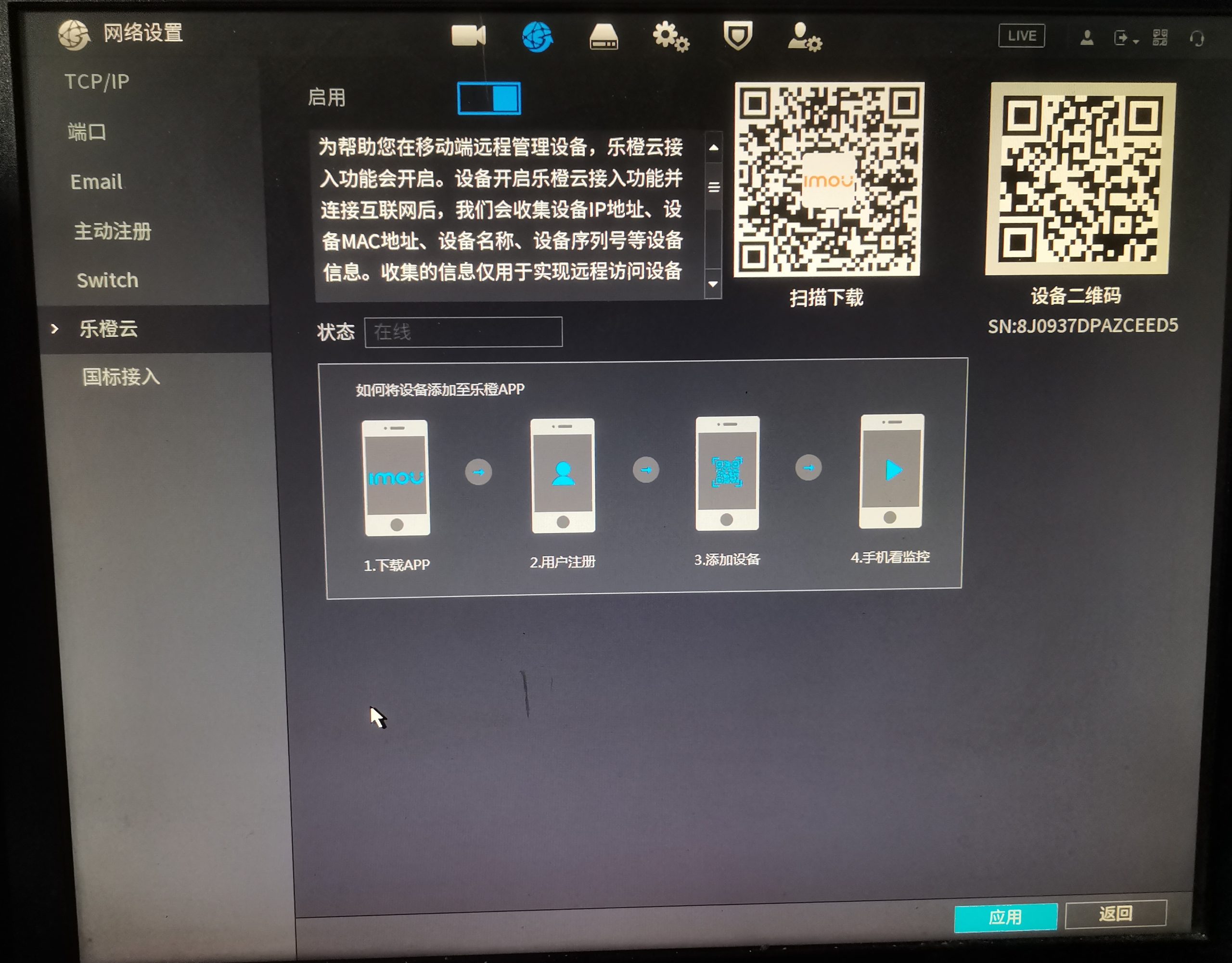Viewport: 1232px width, 963px height.
Task: Open the account user-gear icon
Action: (x=805, y=37)
